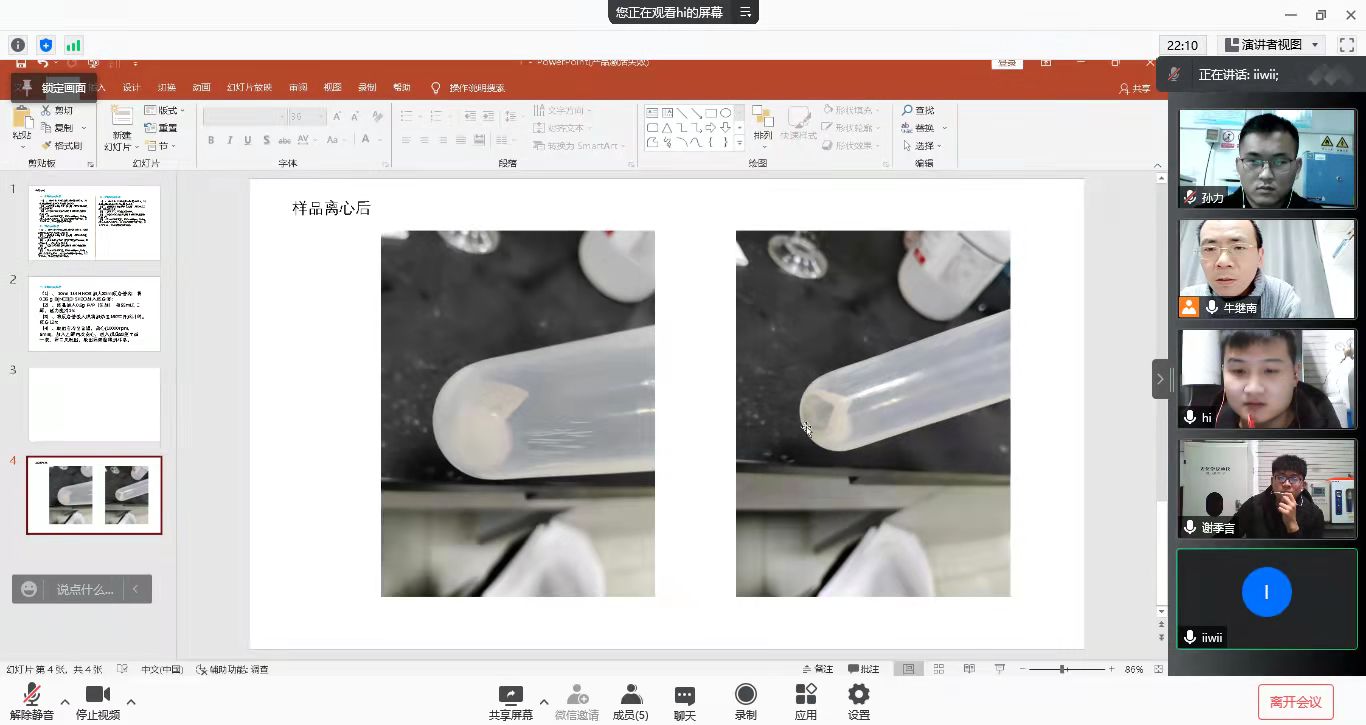The width and height of the screenshot is (1366, 725).
Task: Select slide 1 thumbnail
Action: point(94,223)
